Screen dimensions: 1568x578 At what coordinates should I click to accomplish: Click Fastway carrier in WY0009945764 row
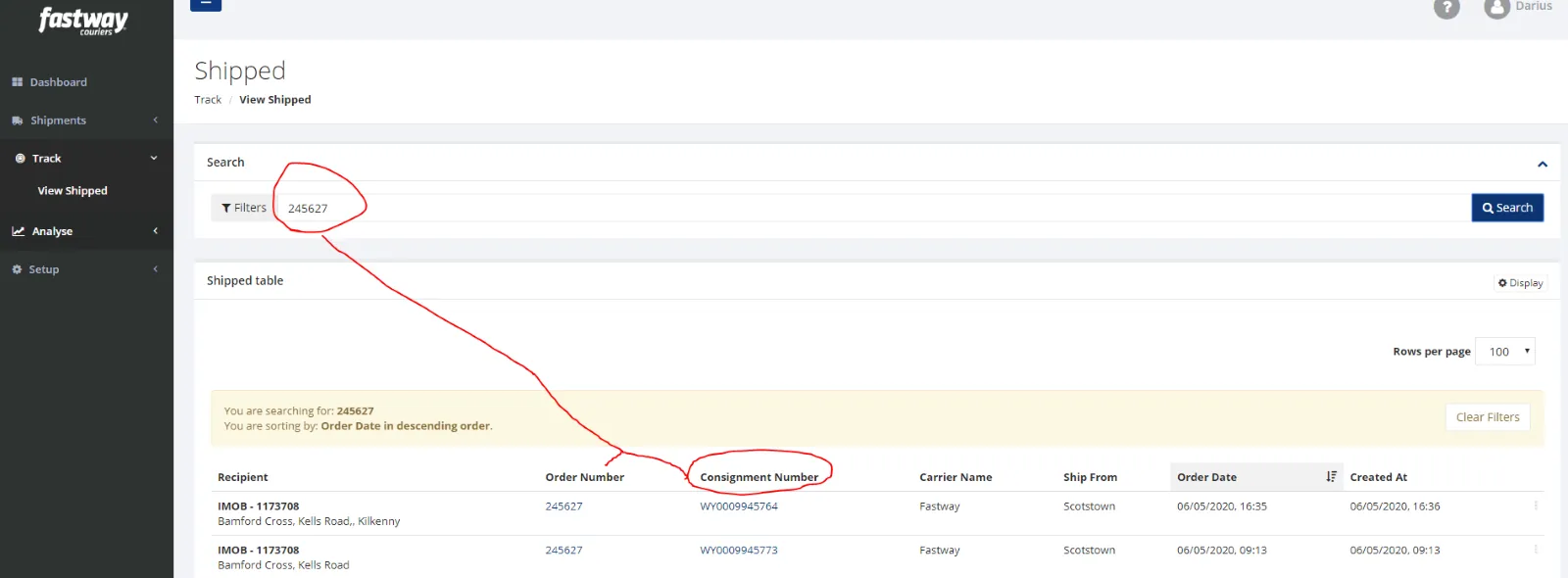(940, 506)
